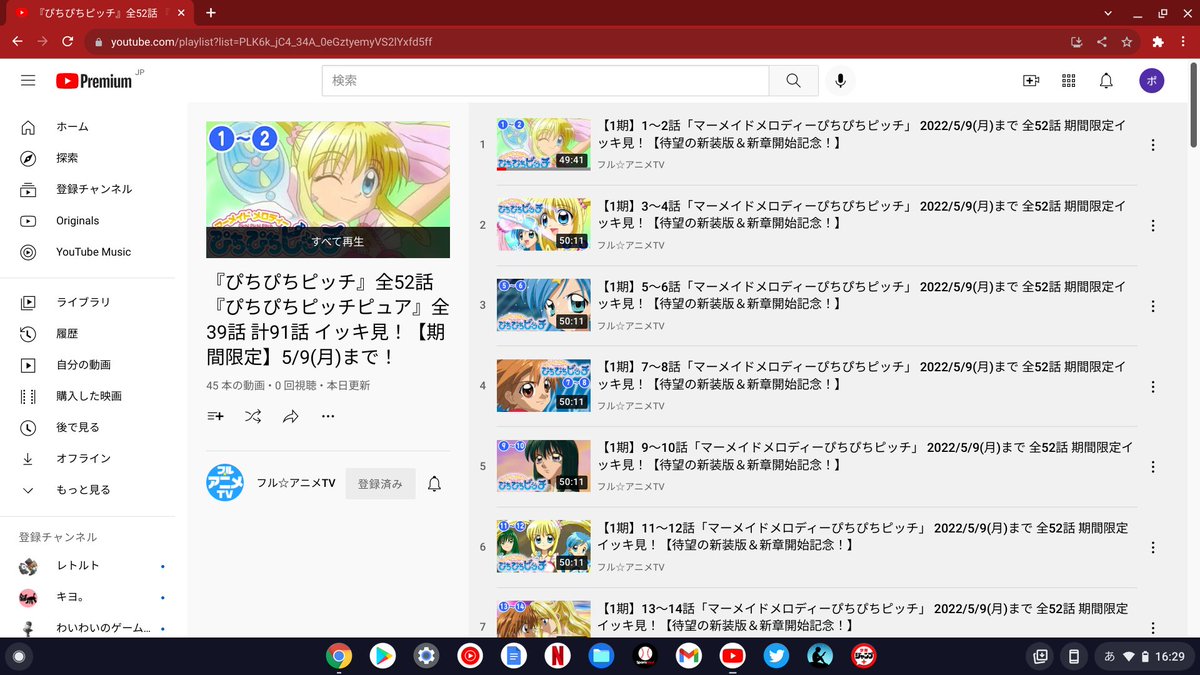Open a new browser tab
1200x675 pixels.
(x=211, y=13)
